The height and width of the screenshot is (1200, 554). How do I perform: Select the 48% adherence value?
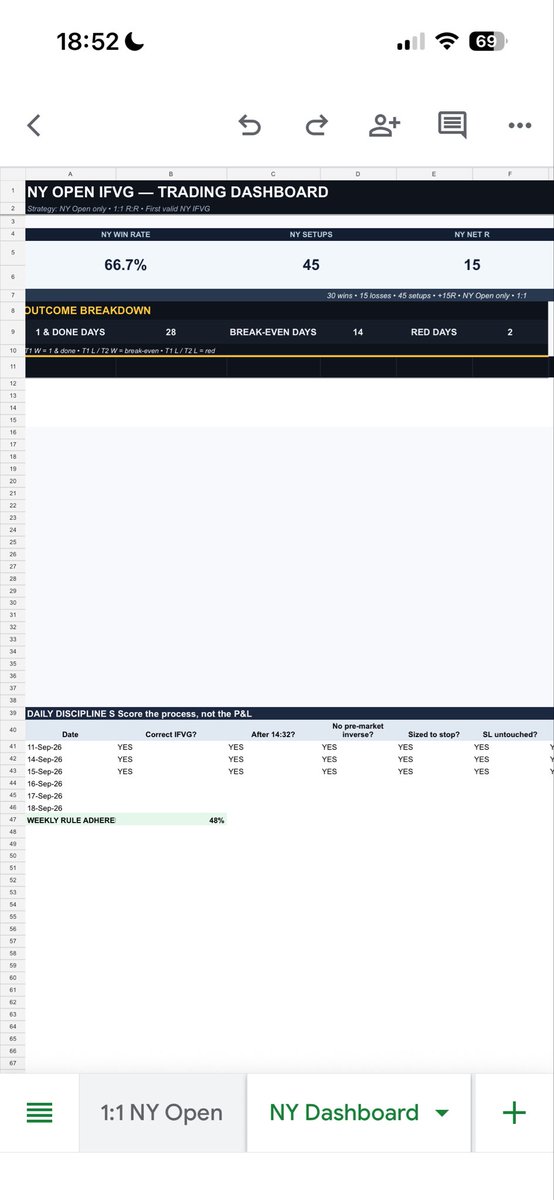click(x=172, y=820)
